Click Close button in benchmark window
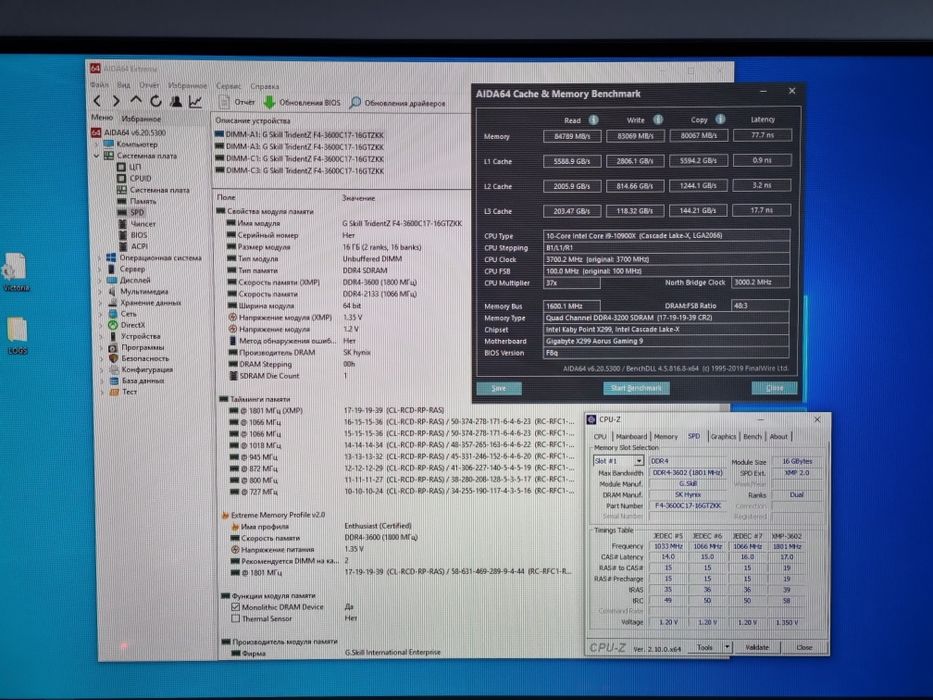Screen dimensions: 933x700 (x=774, y=388)
